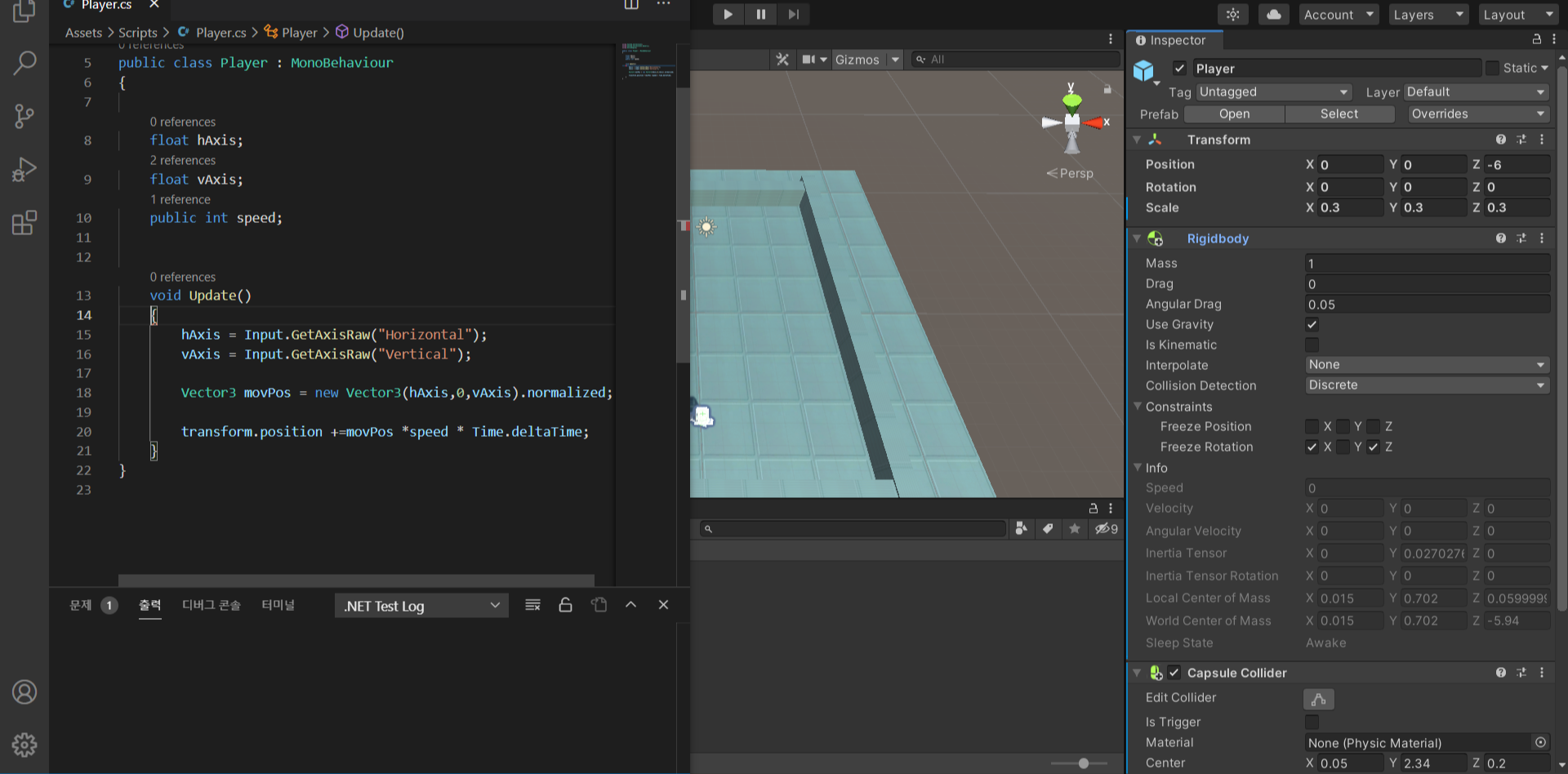Click the Unity Pause button
This screenshot has width=1568, height=774.
760,14
